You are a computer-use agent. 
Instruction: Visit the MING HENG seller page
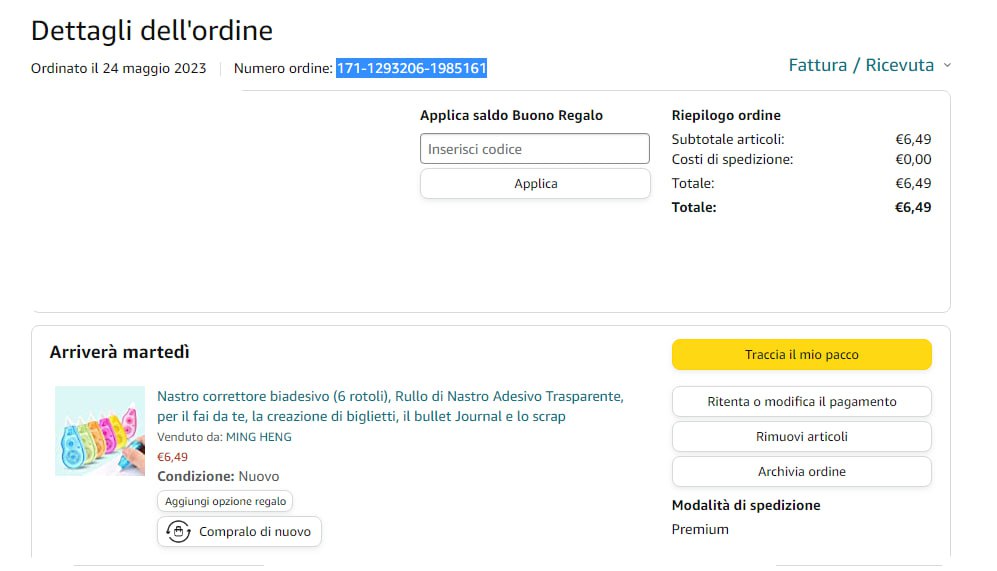coord(259,437)
